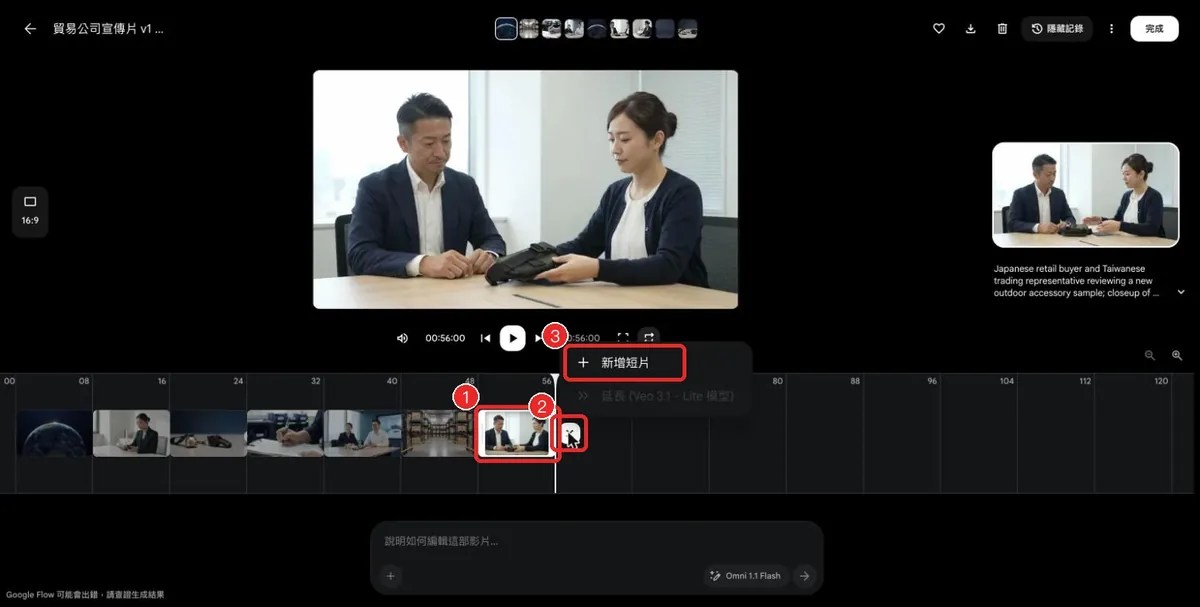Submit prompt with the arrow send button
Image resolution: width=1200 pixels, height=607 pixels.
(x=804, y=576)
